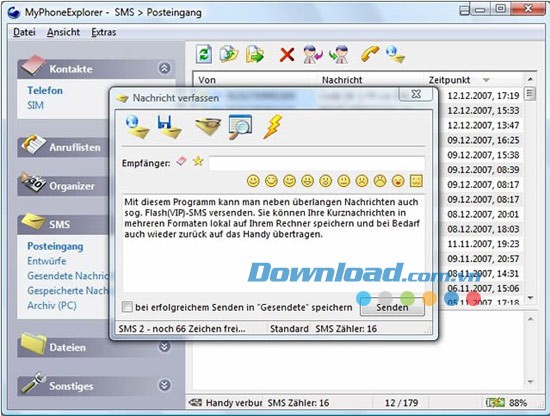Click the star favorites icon beside Empfänger
550x416 pixels.
198,161
